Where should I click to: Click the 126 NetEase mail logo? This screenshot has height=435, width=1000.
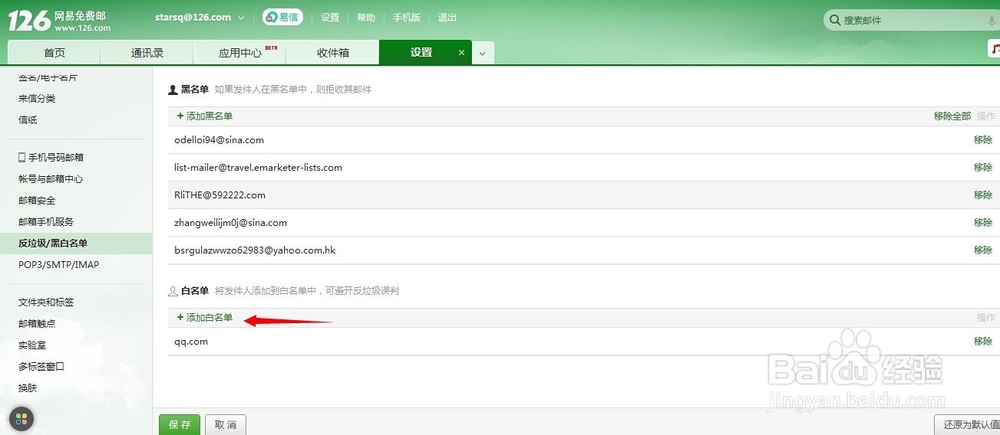coord(59,20)
